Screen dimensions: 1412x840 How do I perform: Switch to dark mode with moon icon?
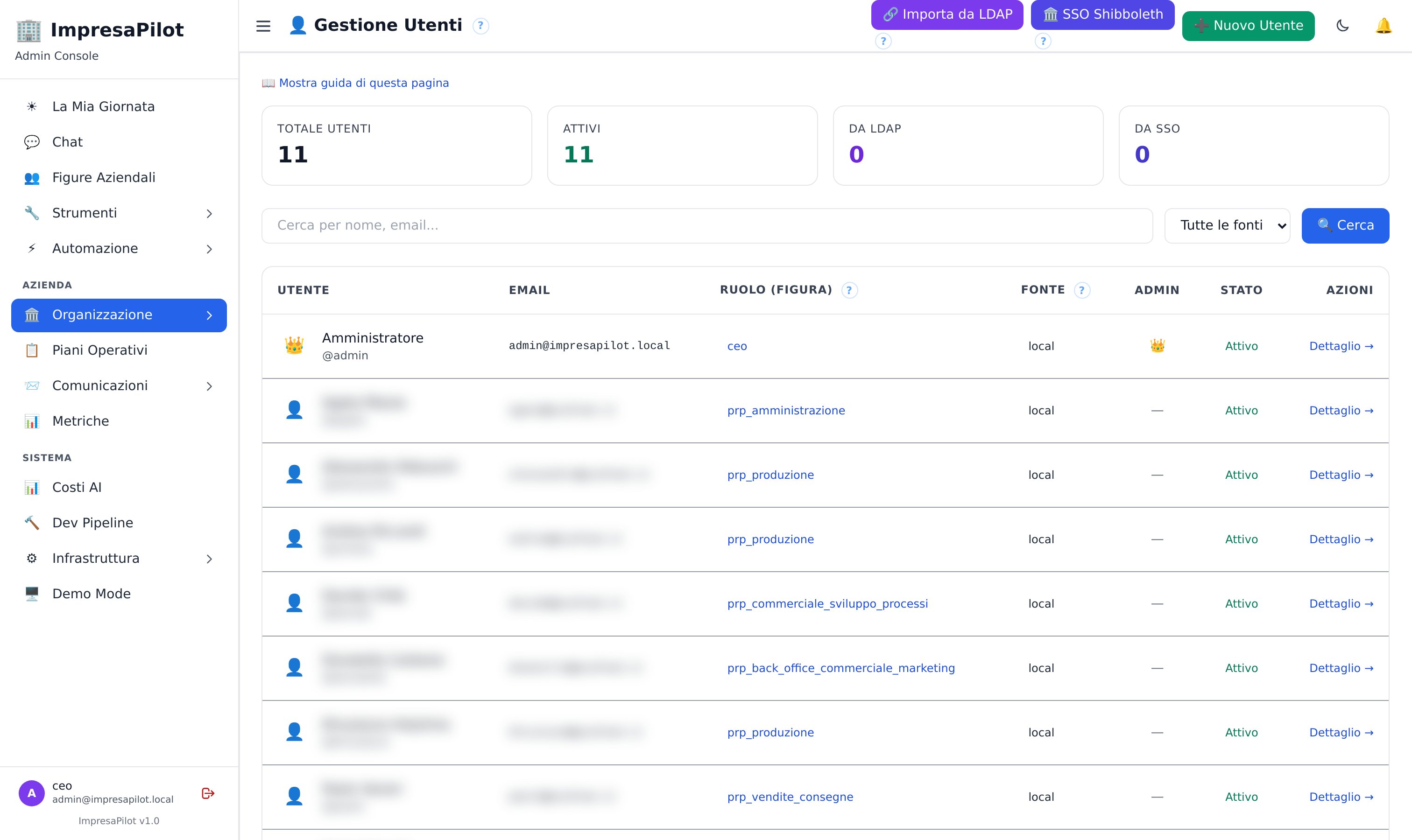coord(1342,26)
